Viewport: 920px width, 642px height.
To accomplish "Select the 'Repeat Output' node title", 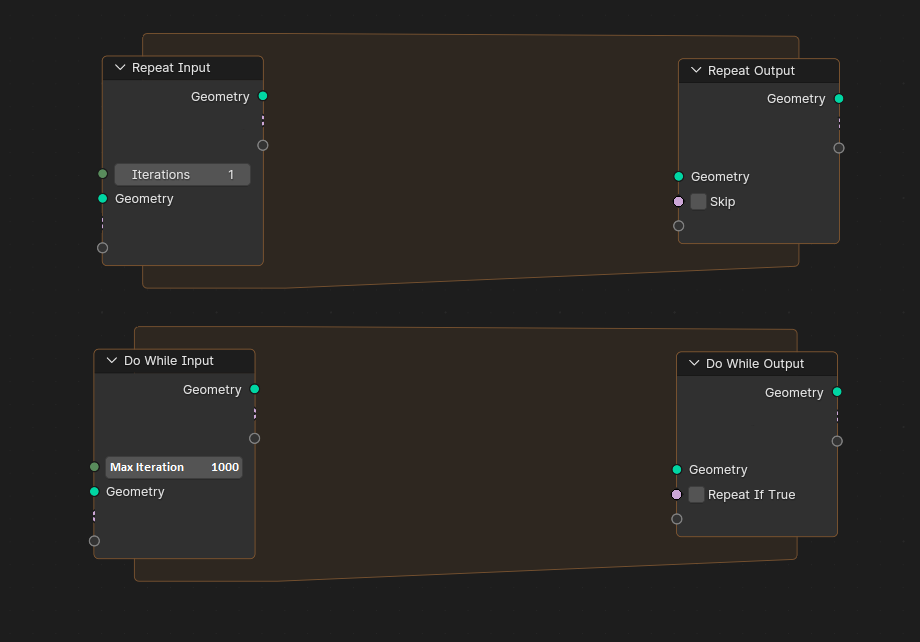I will 751,70.
